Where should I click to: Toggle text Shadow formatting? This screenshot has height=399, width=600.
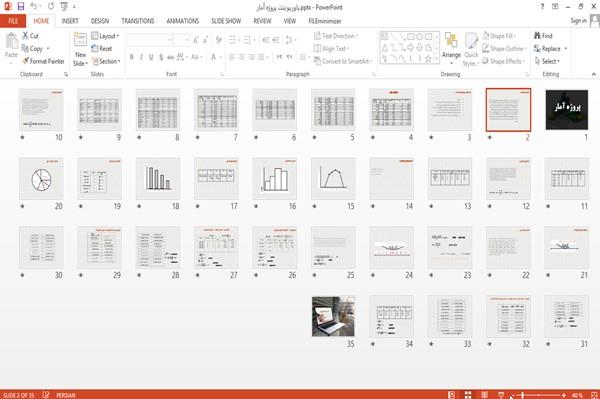161,57
